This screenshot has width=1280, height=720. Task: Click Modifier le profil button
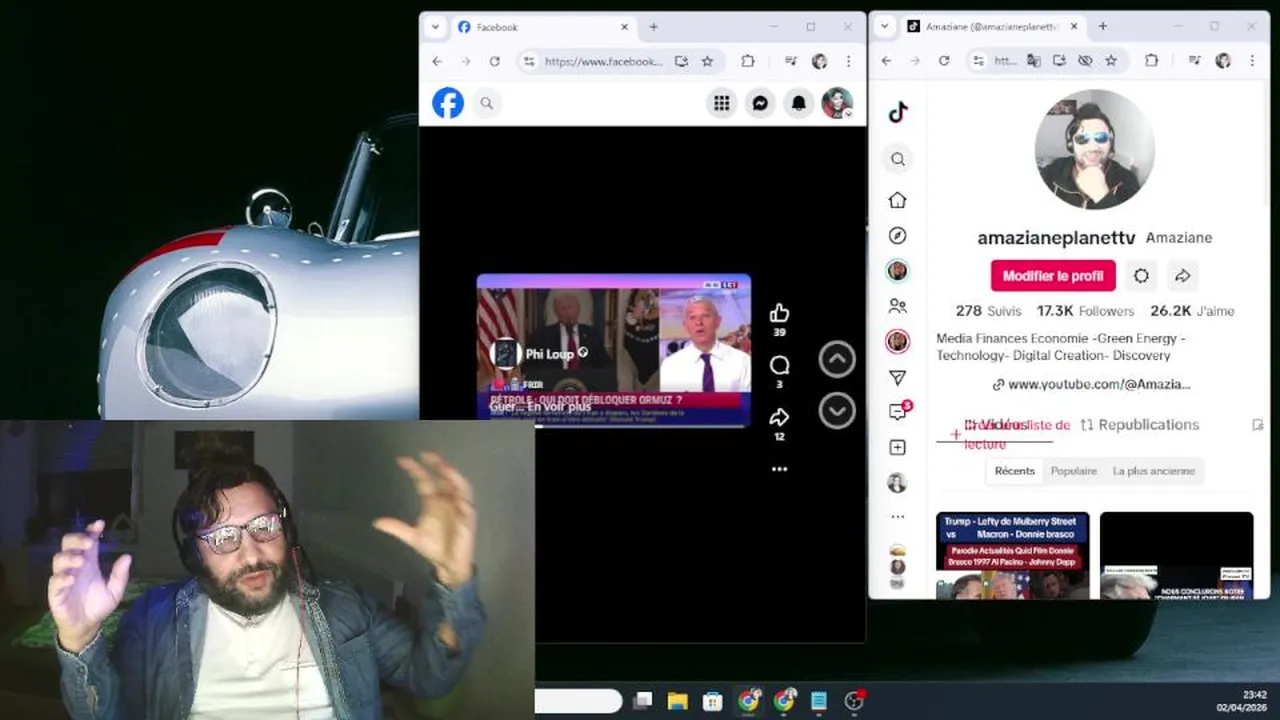click(1053, 276)
